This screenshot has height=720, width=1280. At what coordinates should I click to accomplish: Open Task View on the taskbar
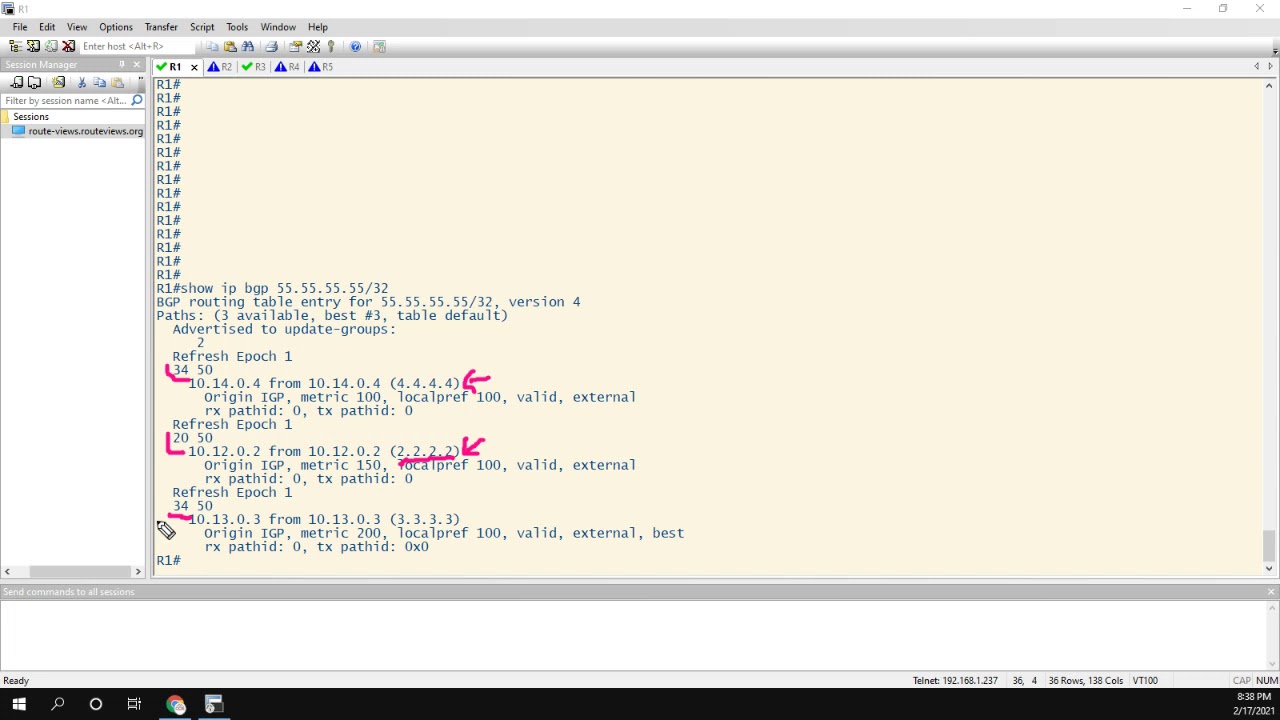(134, 705)
